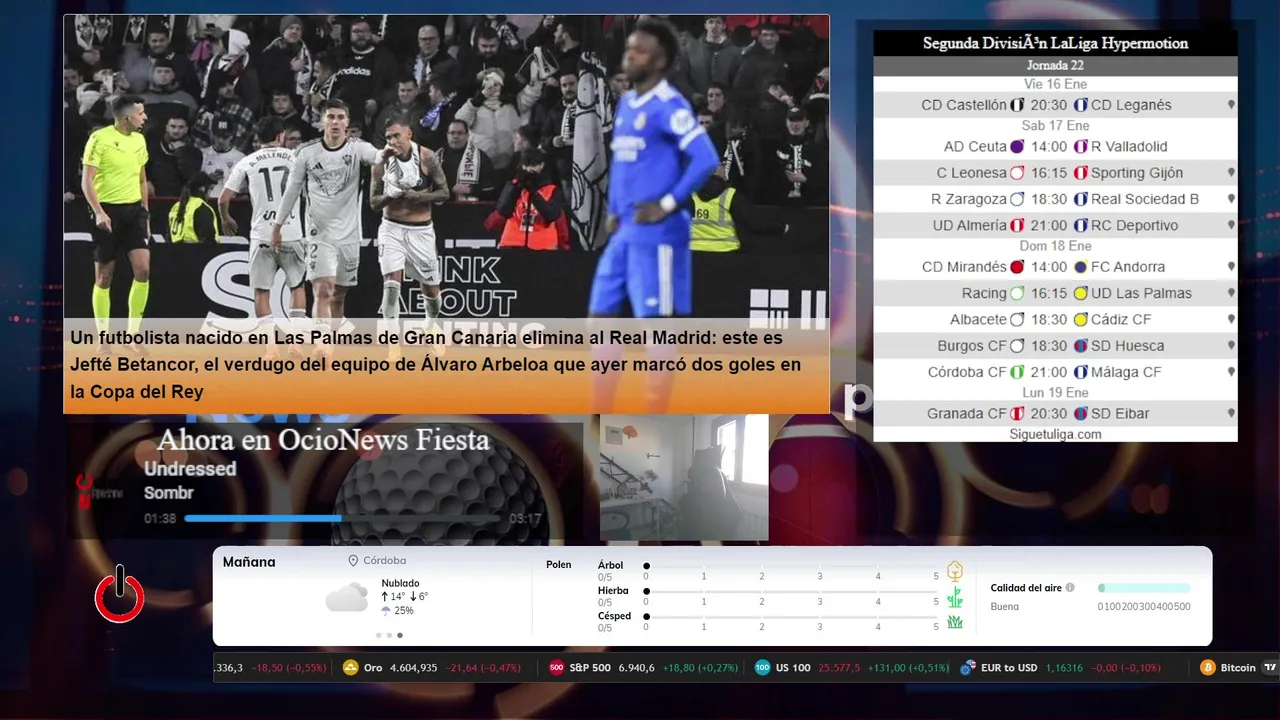Open venue pin for C Leonesa match
The width and height of the screenshot is (1280, 720).
click(1231, 173)
